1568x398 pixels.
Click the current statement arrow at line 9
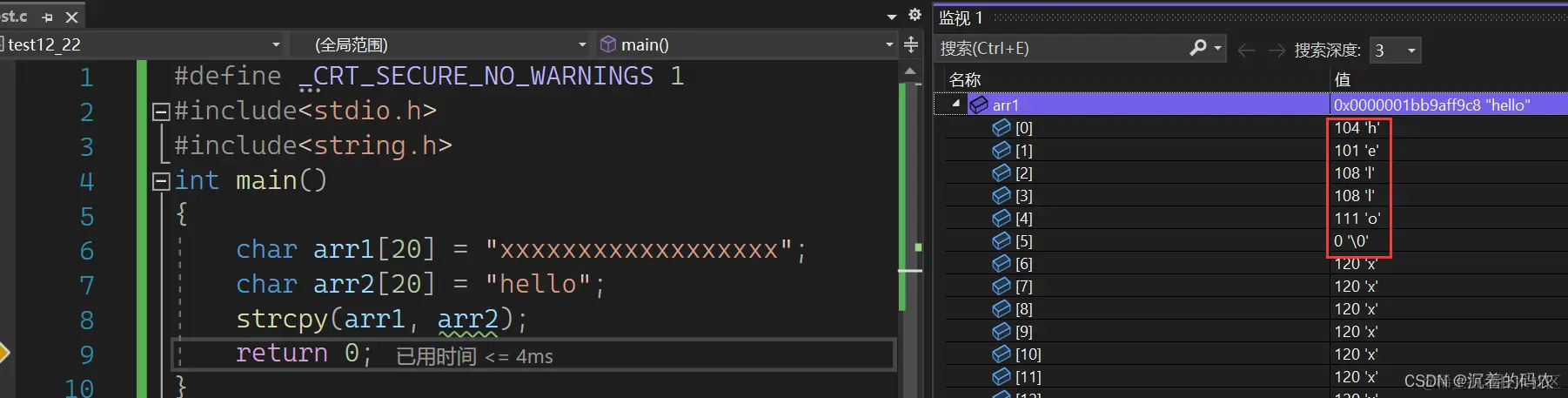[3, 353]
